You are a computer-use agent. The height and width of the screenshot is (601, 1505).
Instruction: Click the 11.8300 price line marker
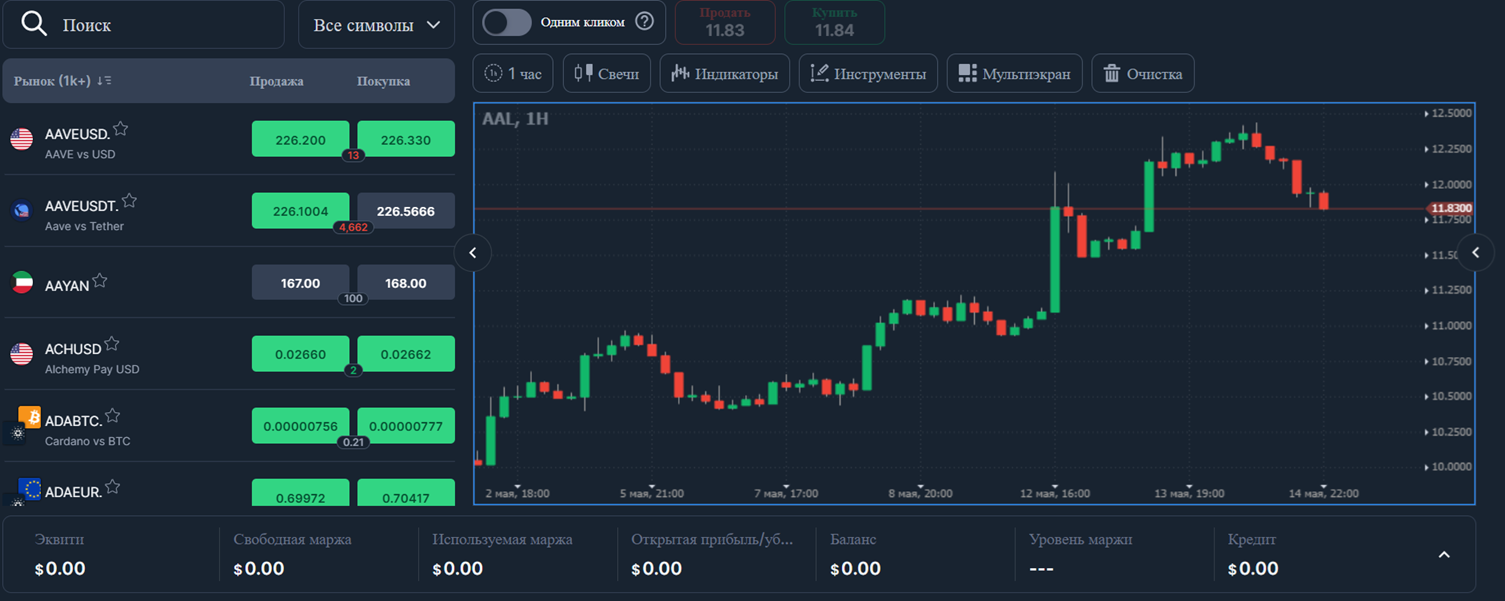(x=1450, y=209)
